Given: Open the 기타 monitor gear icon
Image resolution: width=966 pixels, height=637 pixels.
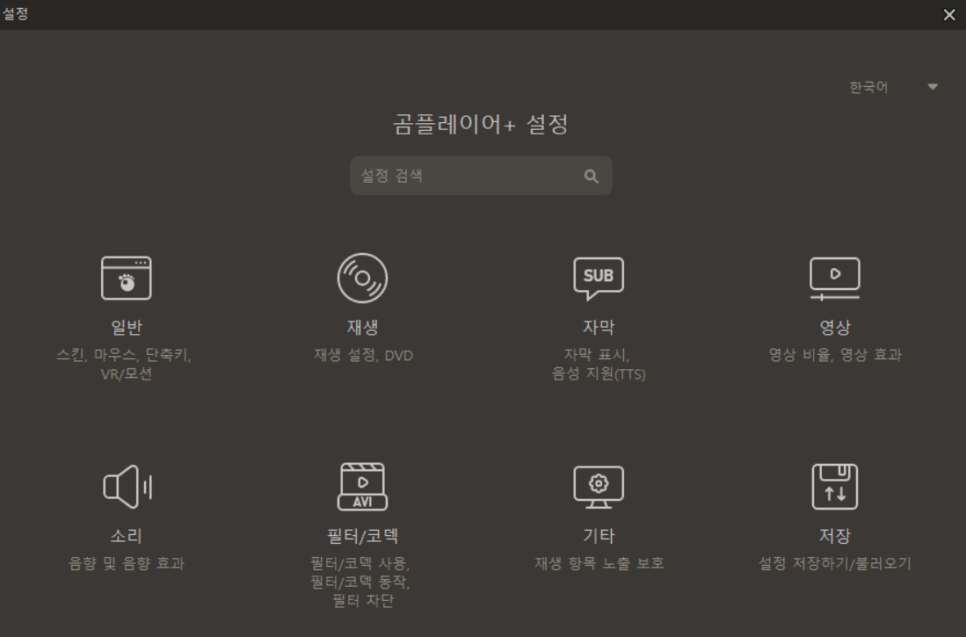Looking at the screenshot, I should [598, 487].
